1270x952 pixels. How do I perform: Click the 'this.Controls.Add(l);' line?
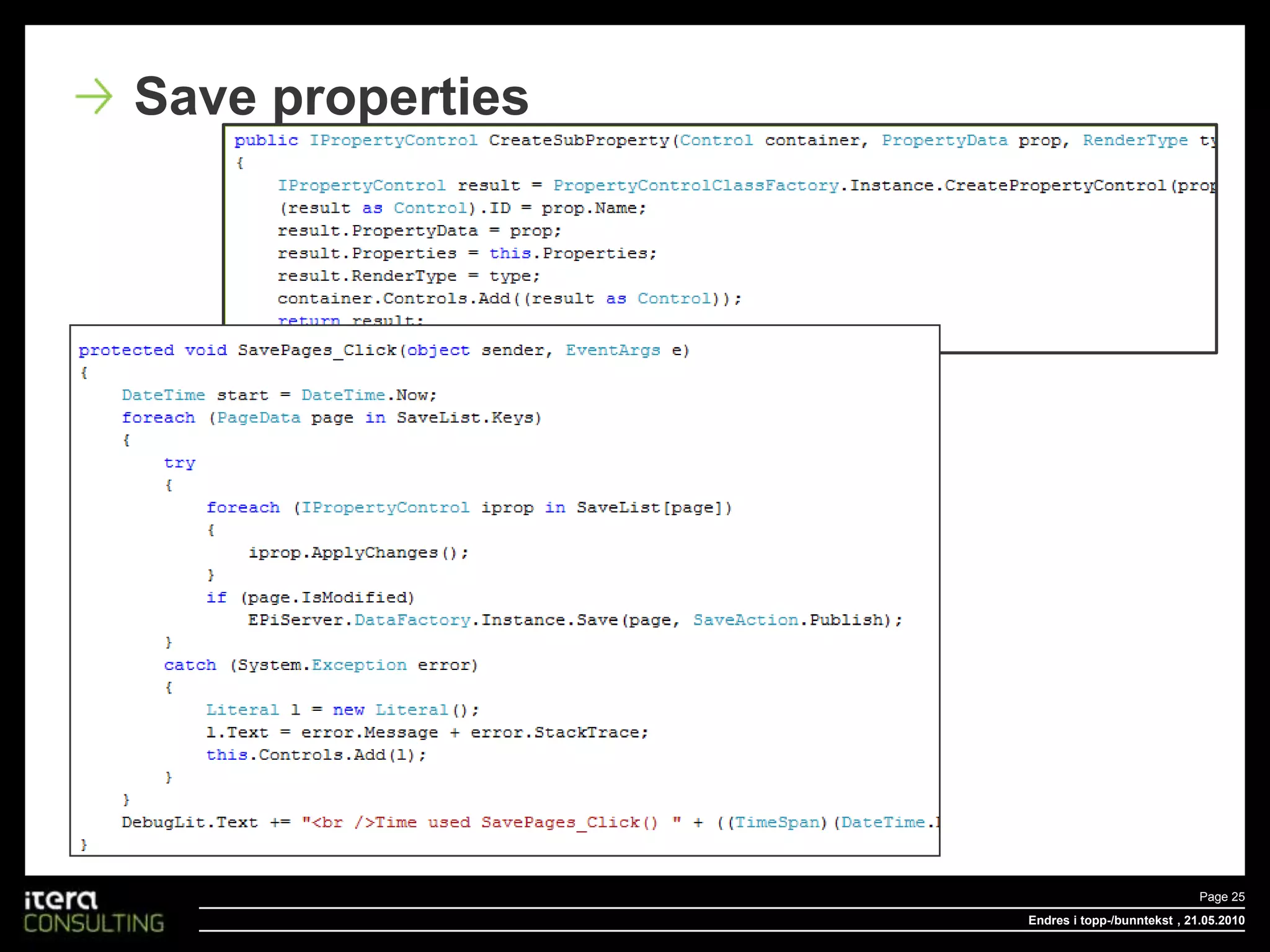tap(316, 756)
